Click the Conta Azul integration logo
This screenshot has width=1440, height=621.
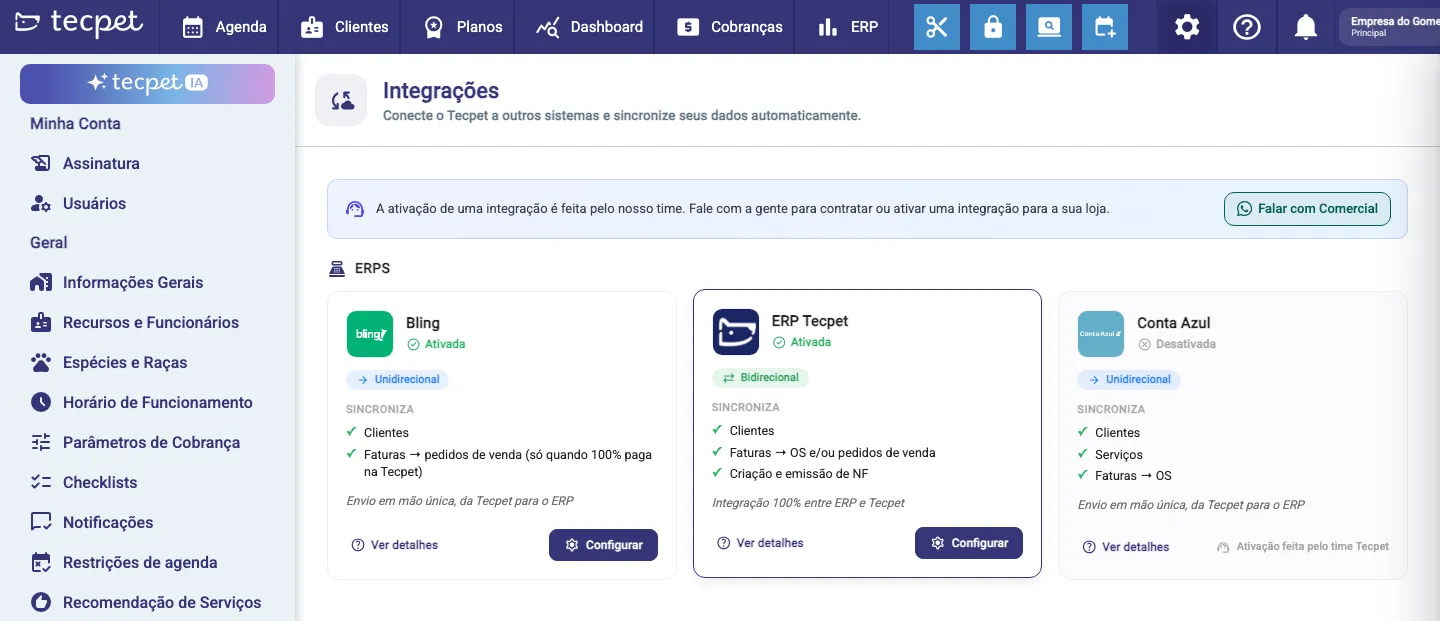[x=1101, y=334]
